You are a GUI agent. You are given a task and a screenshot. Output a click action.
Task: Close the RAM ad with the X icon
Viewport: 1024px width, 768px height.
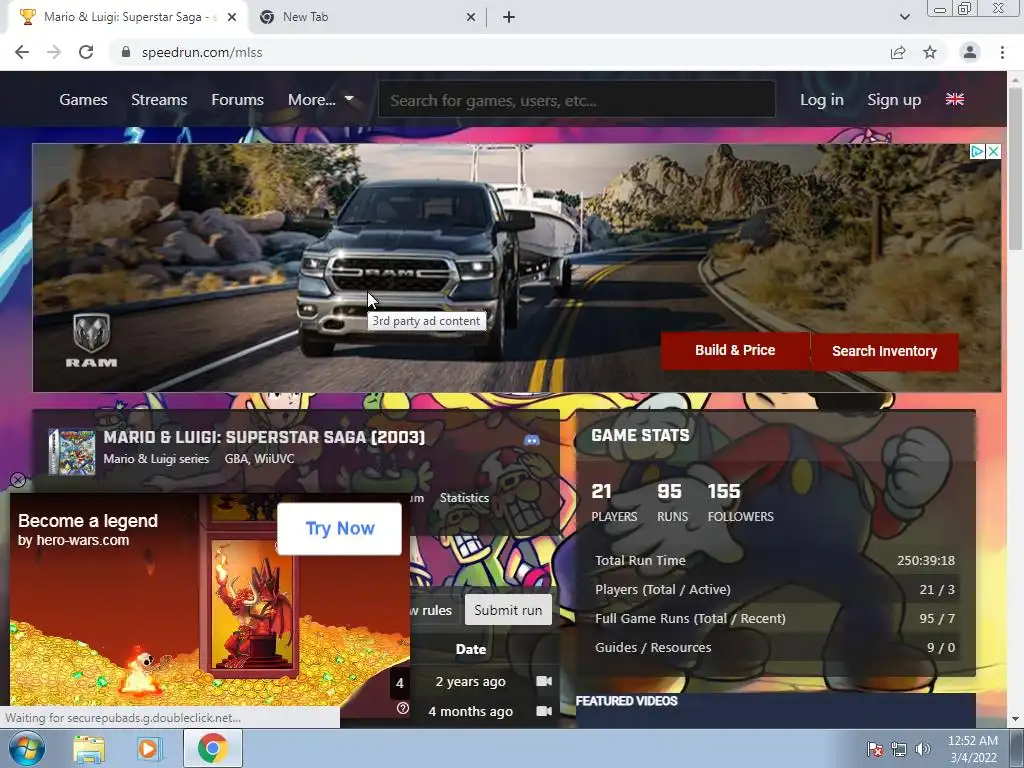[993, 152]
